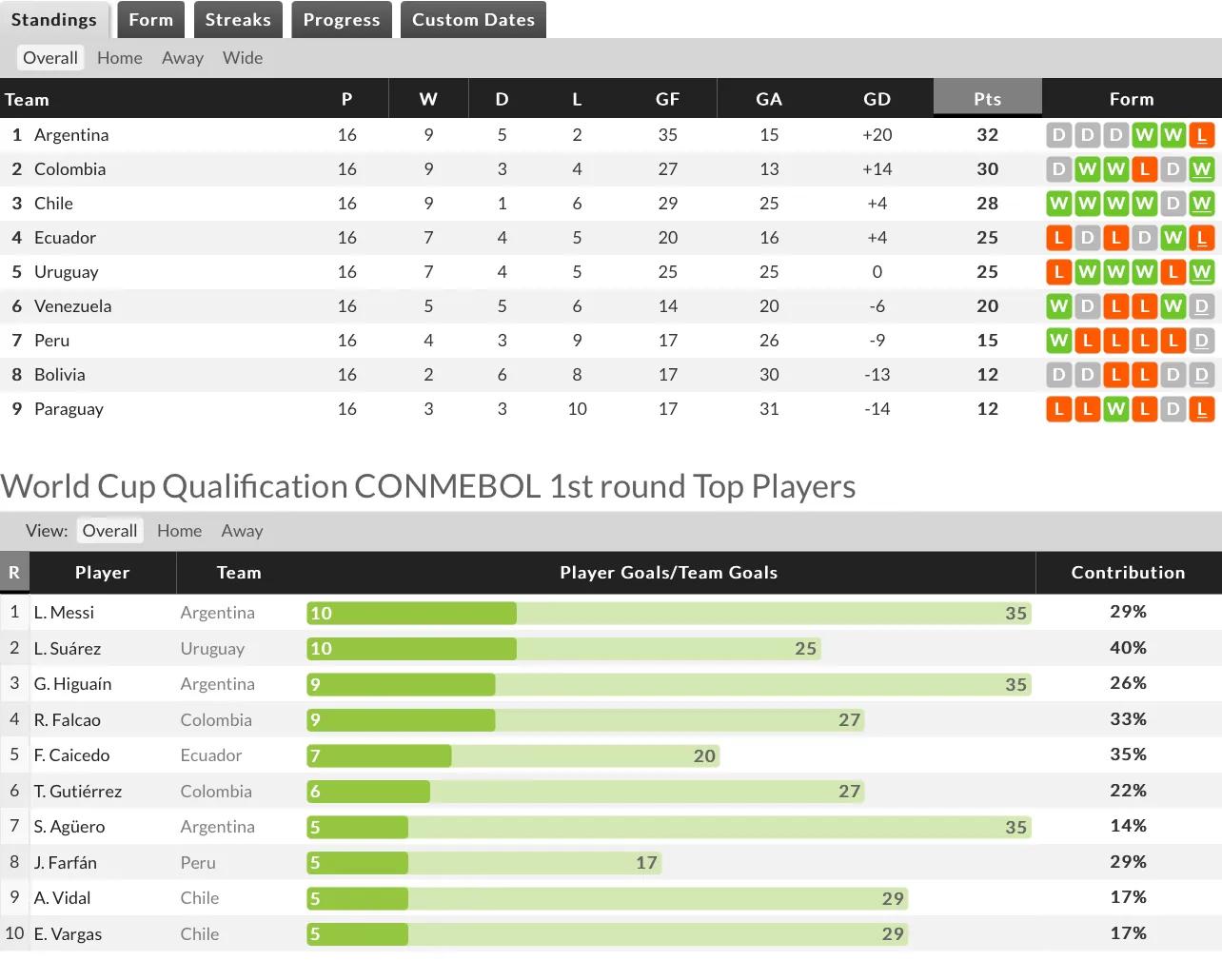This screenshot has height=980, width=1222.
Task: Open the Venezuela team link in standings
Action: click(x=72, y=306)
